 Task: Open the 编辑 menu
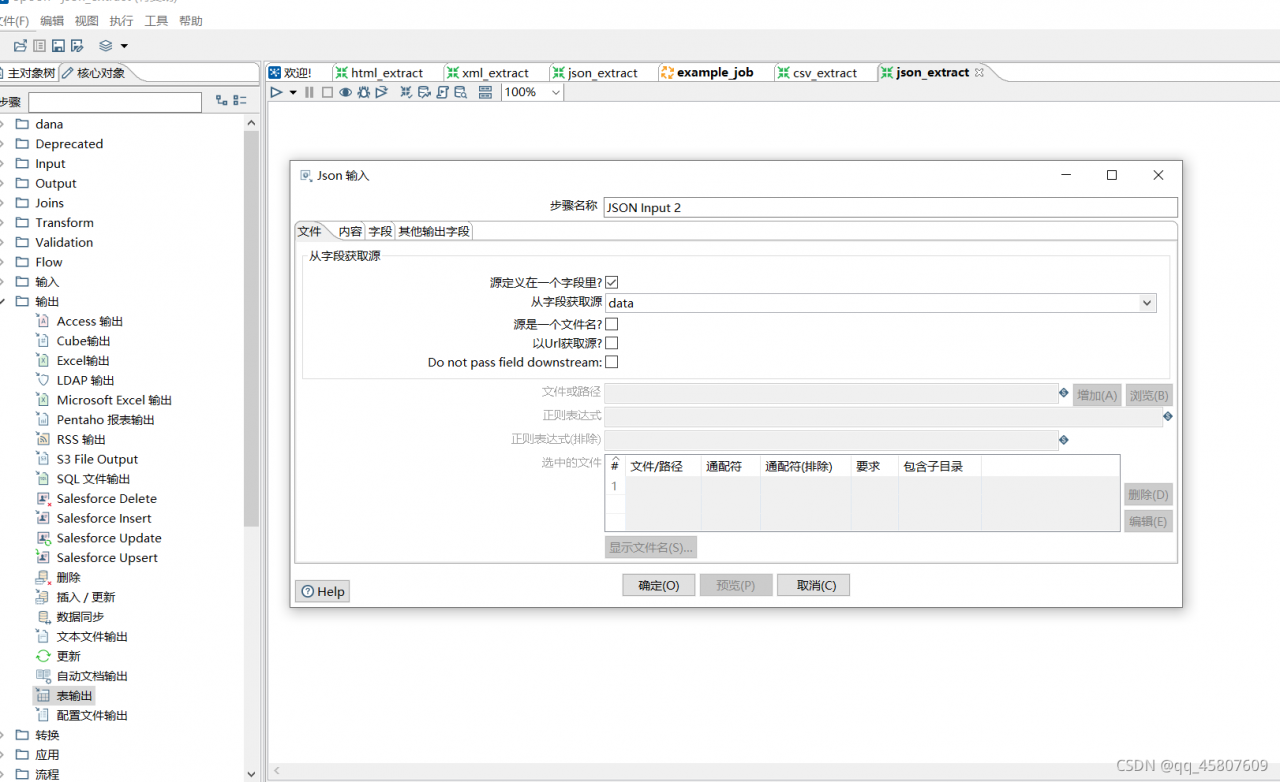click(x=52, y=21)
